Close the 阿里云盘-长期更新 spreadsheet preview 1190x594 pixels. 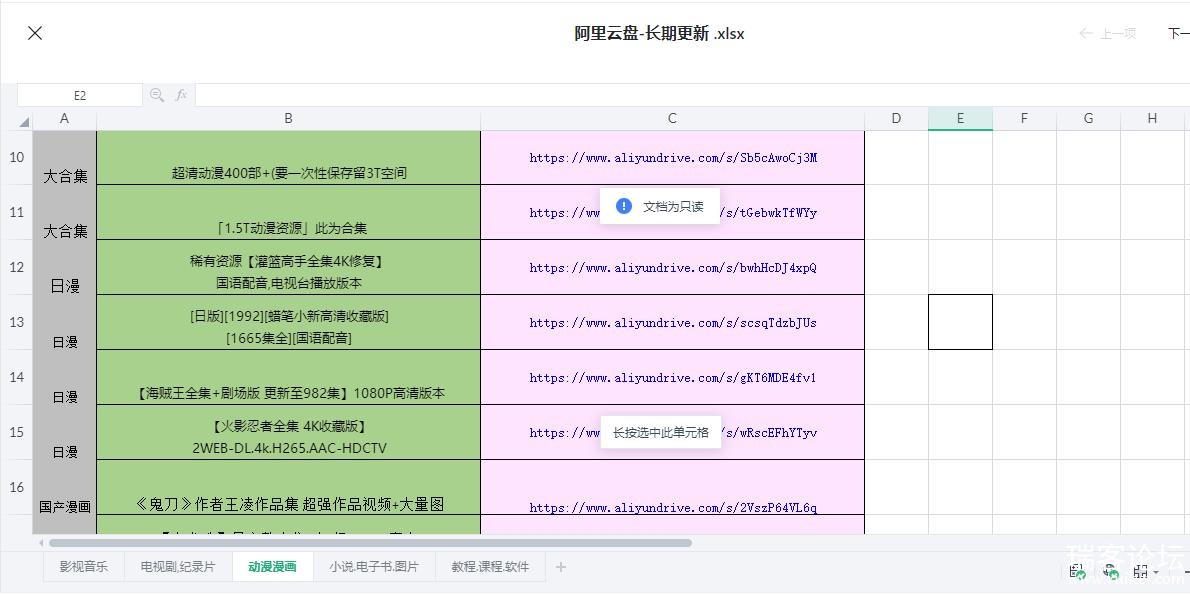tap(35, 33)
